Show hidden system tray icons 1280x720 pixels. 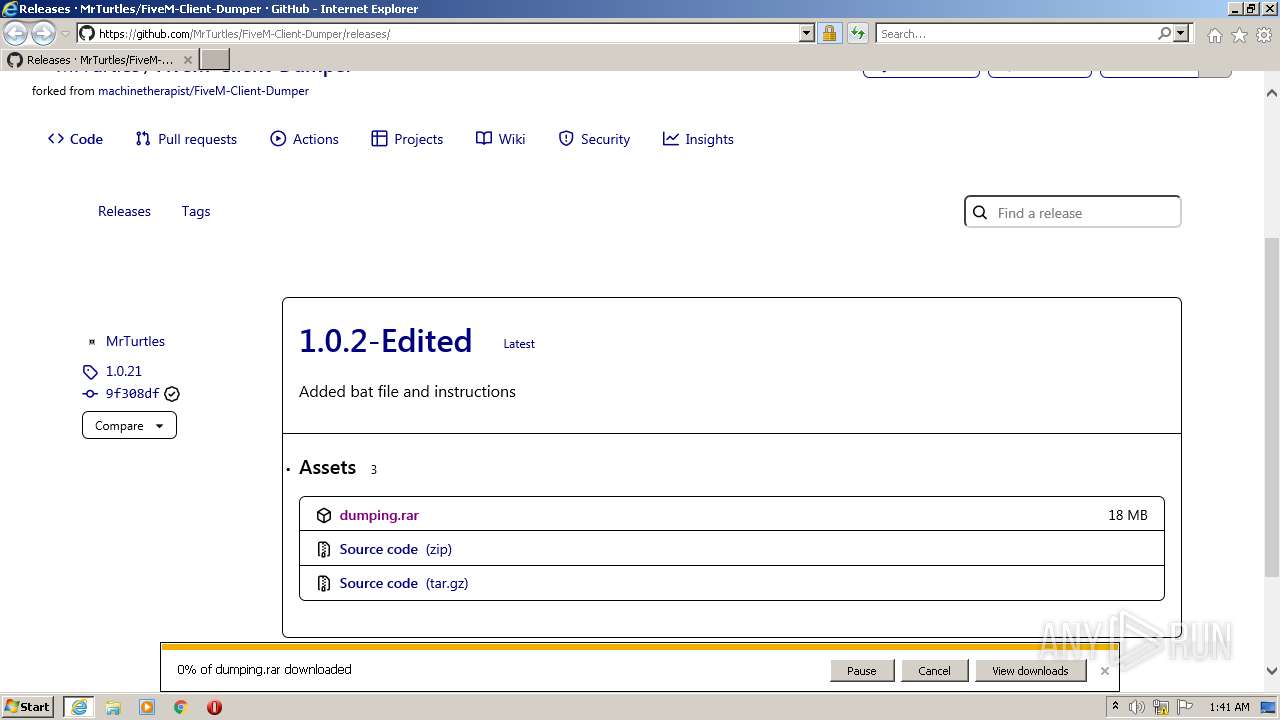click(1115, 707)
